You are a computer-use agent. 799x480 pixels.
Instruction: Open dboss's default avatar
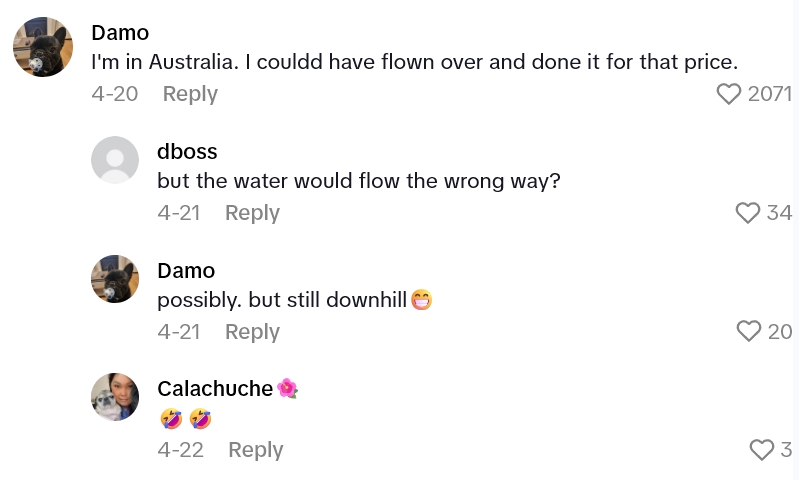pos(115,160)
